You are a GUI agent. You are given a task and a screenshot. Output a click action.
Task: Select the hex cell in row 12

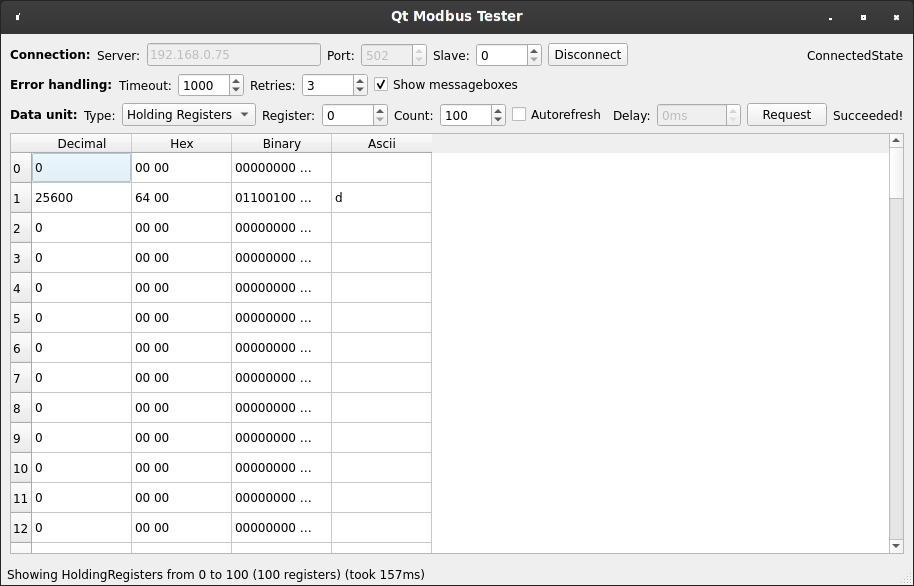click(x=181, y=528)
